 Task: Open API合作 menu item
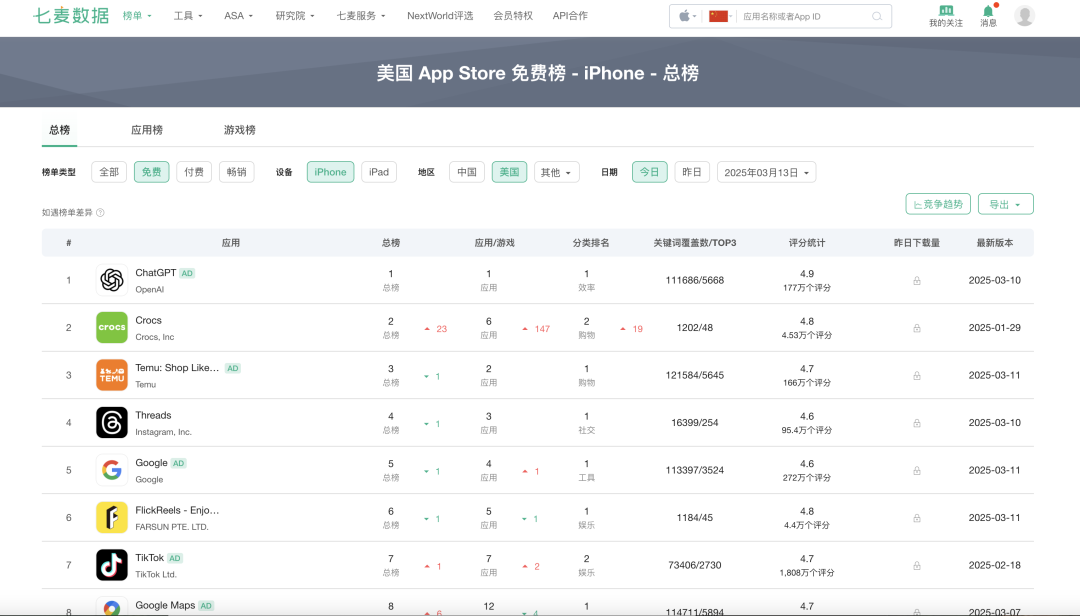[570, 16]
